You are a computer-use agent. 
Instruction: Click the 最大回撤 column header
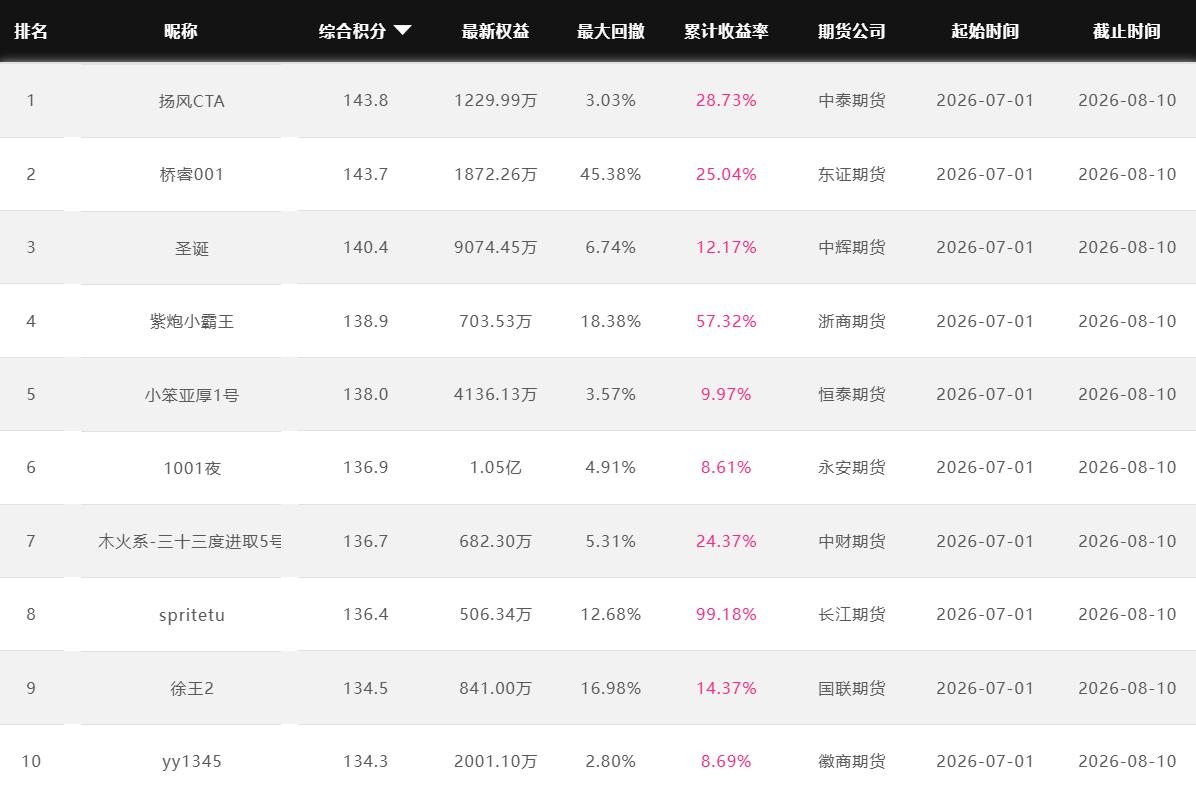[x=611, y=31]
